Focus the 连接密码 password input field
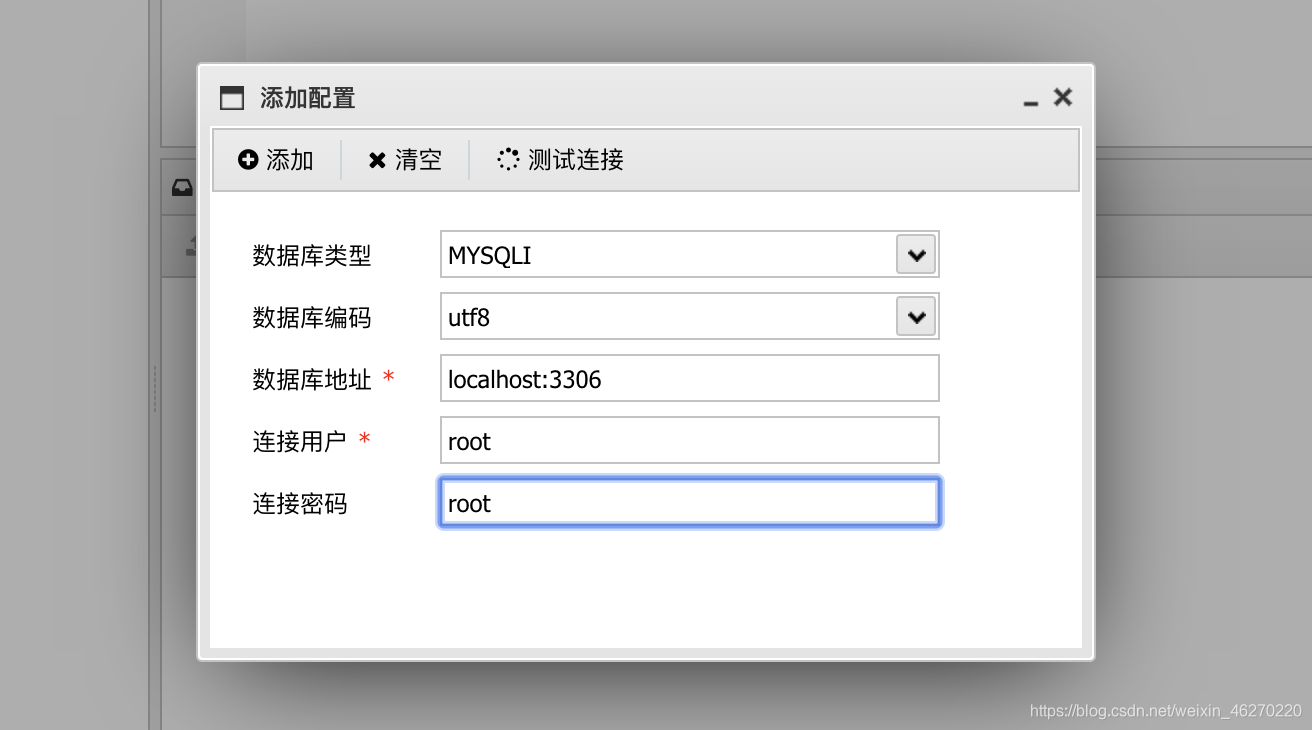This screenshot has height=730, width=1312. click(x=690, y=503)
